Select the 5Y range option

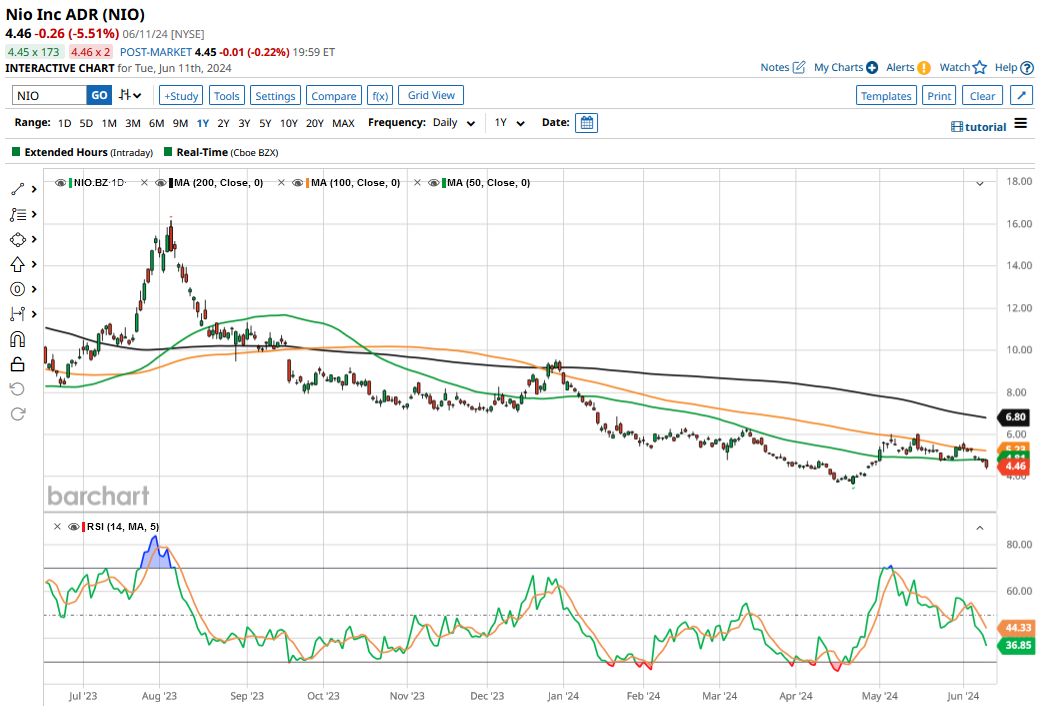(265, 123)
